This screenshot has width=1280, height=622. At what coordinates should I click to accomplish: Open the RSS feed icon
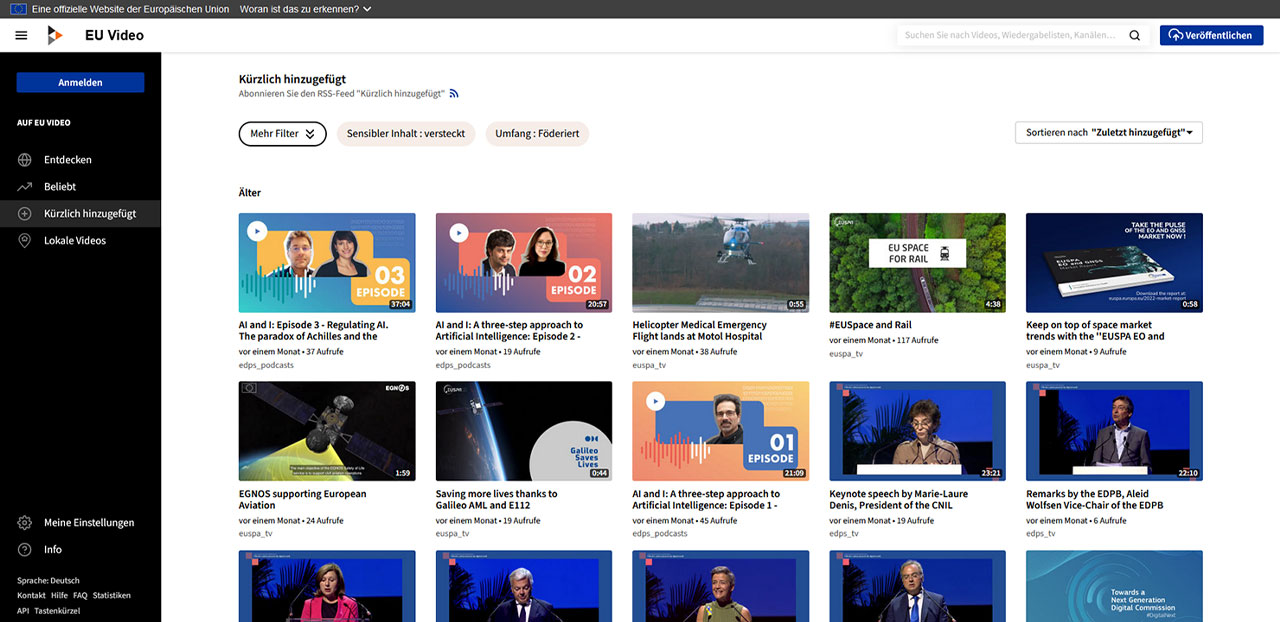[454, 93]
